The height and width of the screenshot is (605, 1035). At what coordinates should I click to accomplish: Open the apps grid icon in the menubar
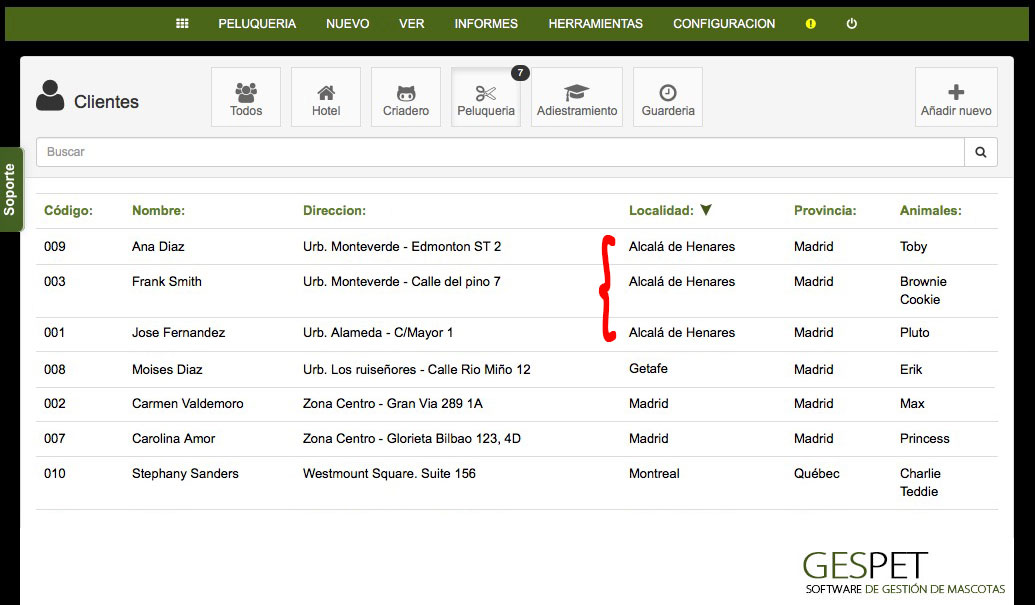[182, 23]
